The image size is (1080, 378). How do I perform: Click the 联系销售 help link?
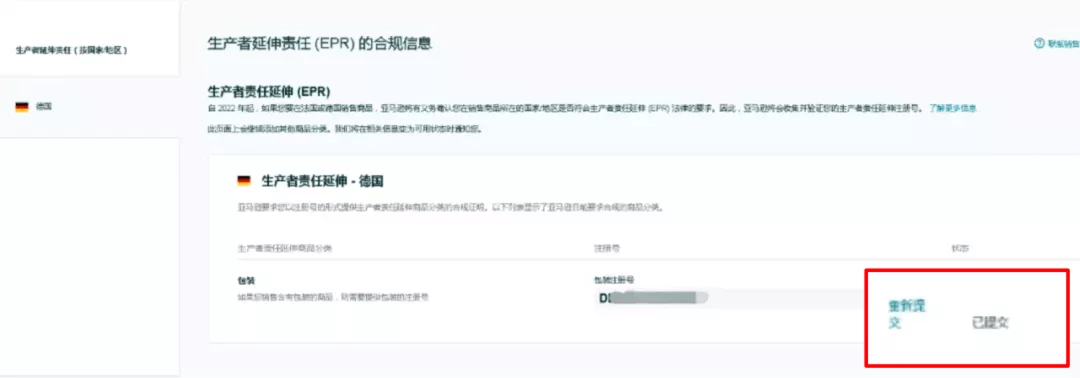click(x=1063, y=43)
